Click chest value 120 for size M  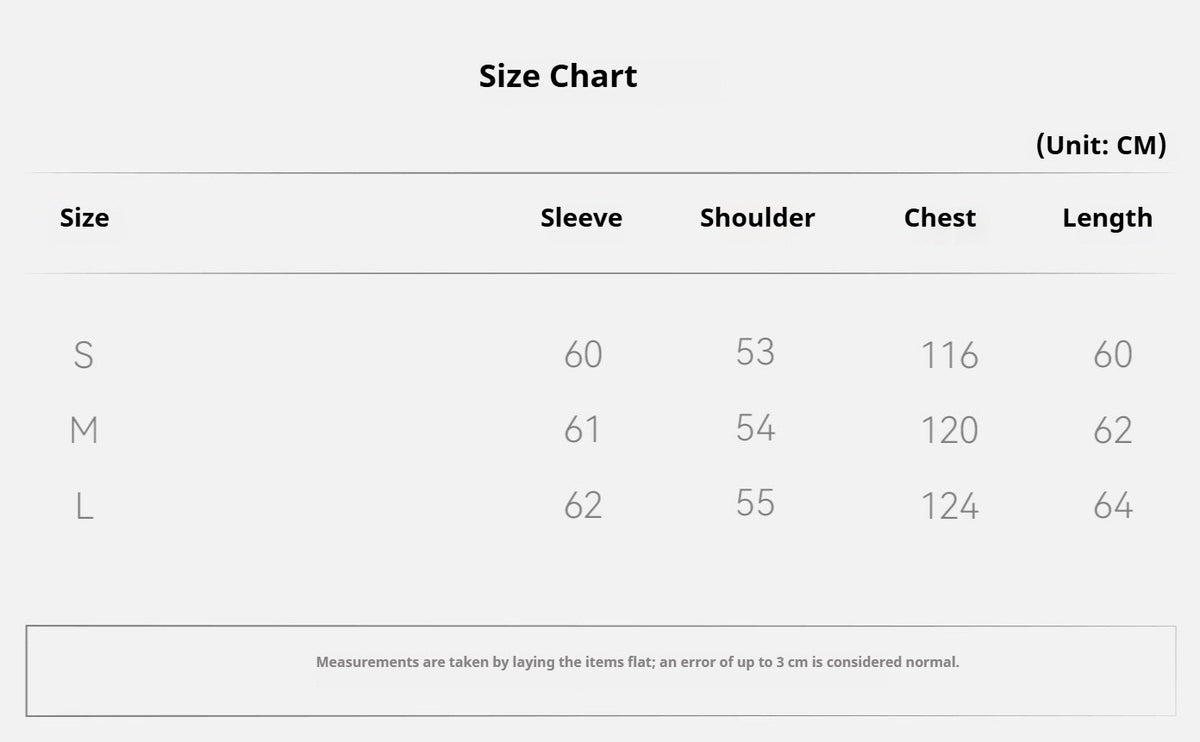pyautogui.click(x=949, y=430)
